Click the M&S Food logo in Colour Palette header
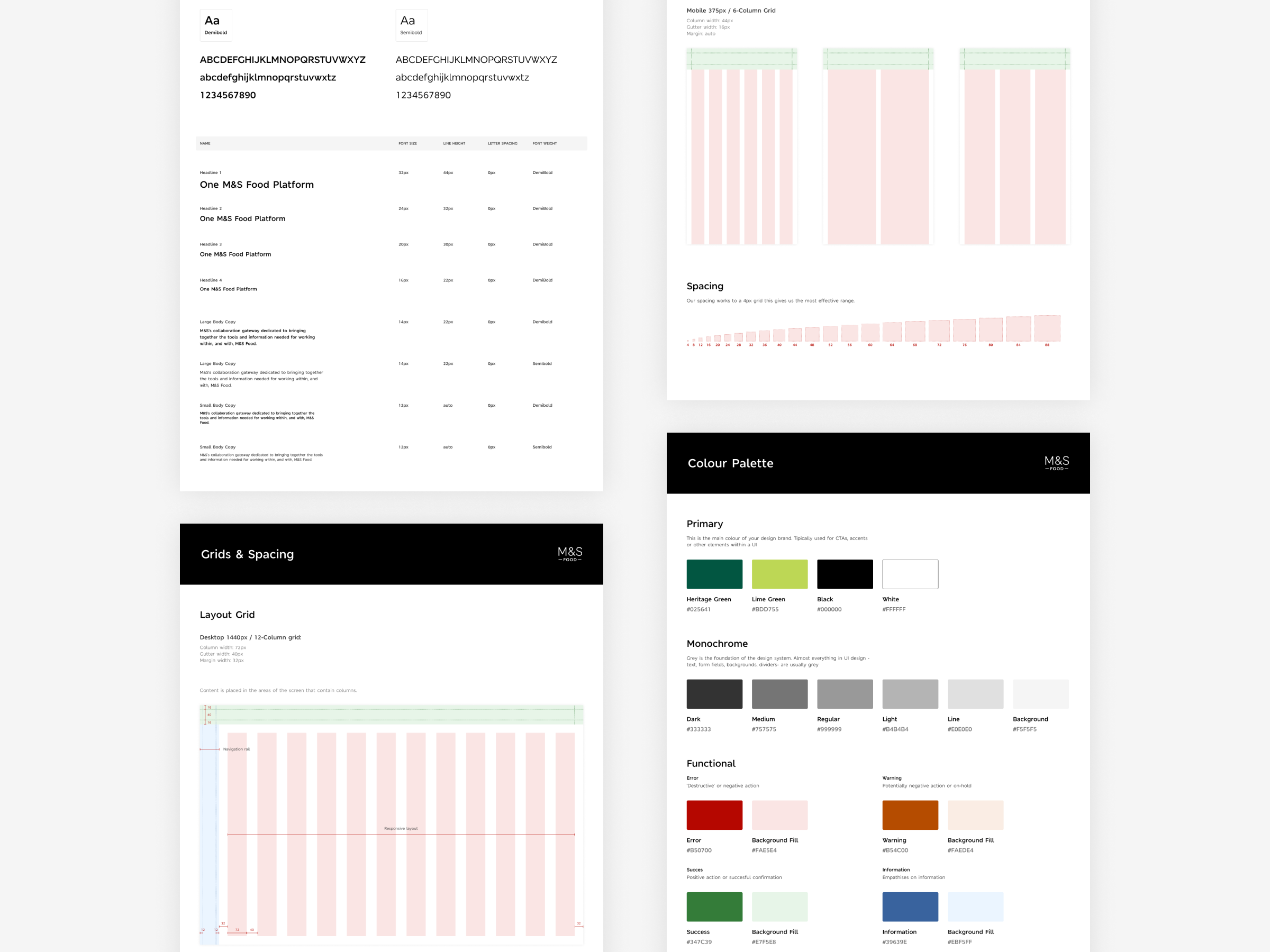The image size is (1270, 952). 1056,463
